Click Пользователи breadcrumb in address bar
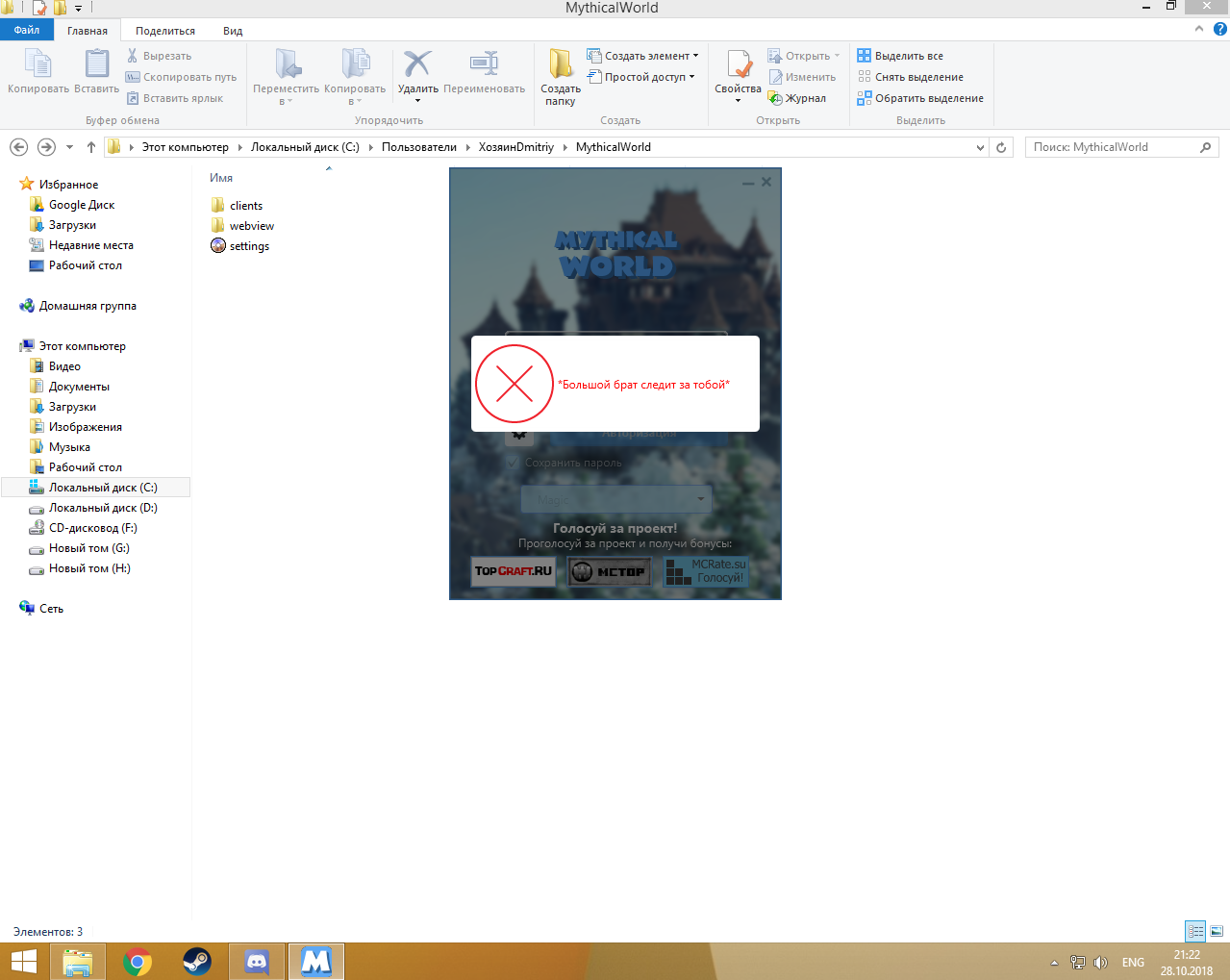This screenshot has height=980, width=1230. click(419, 147)
